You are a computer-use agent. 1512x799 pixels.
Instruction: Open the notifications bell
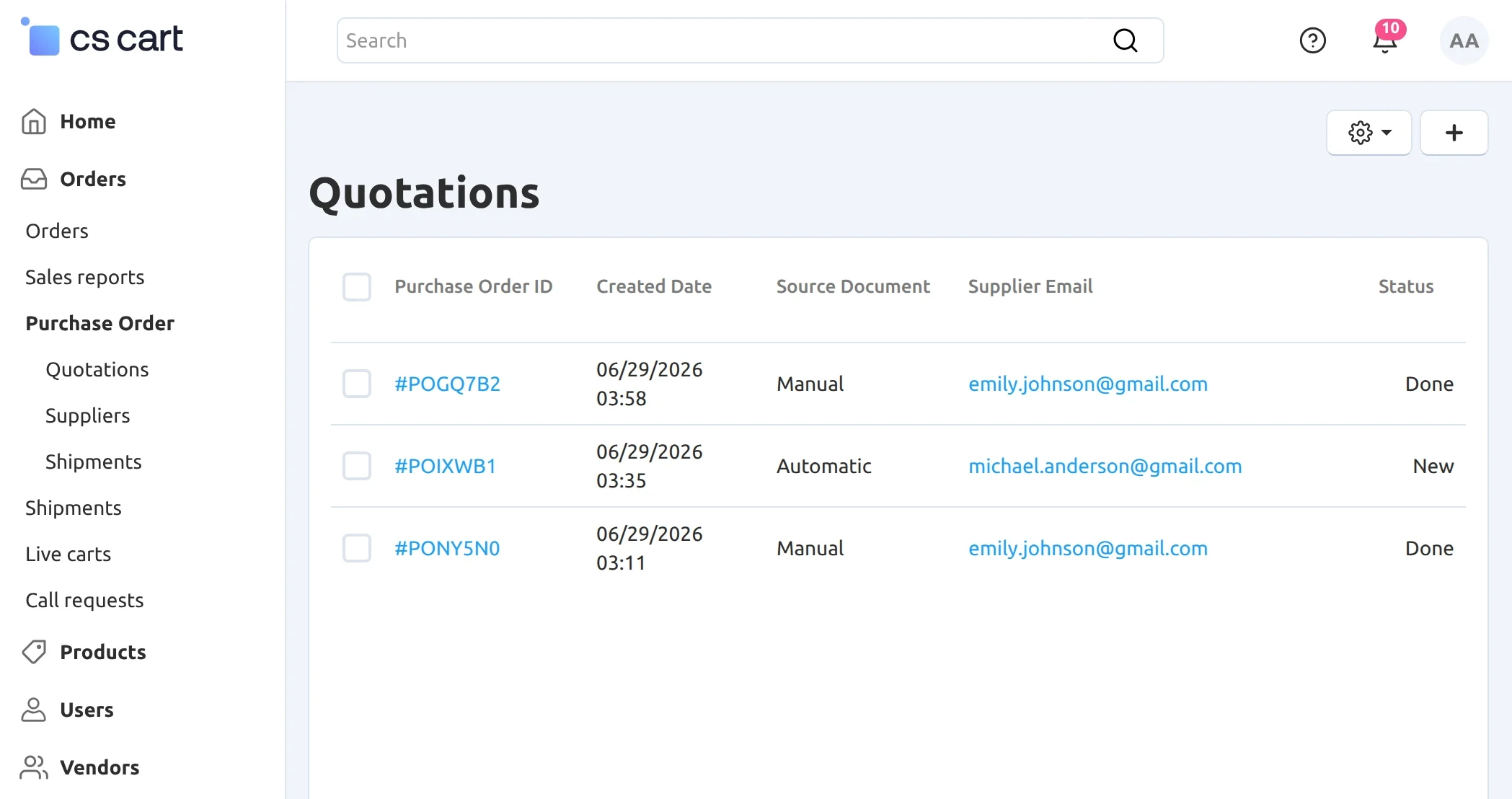tap(1384, 42)
